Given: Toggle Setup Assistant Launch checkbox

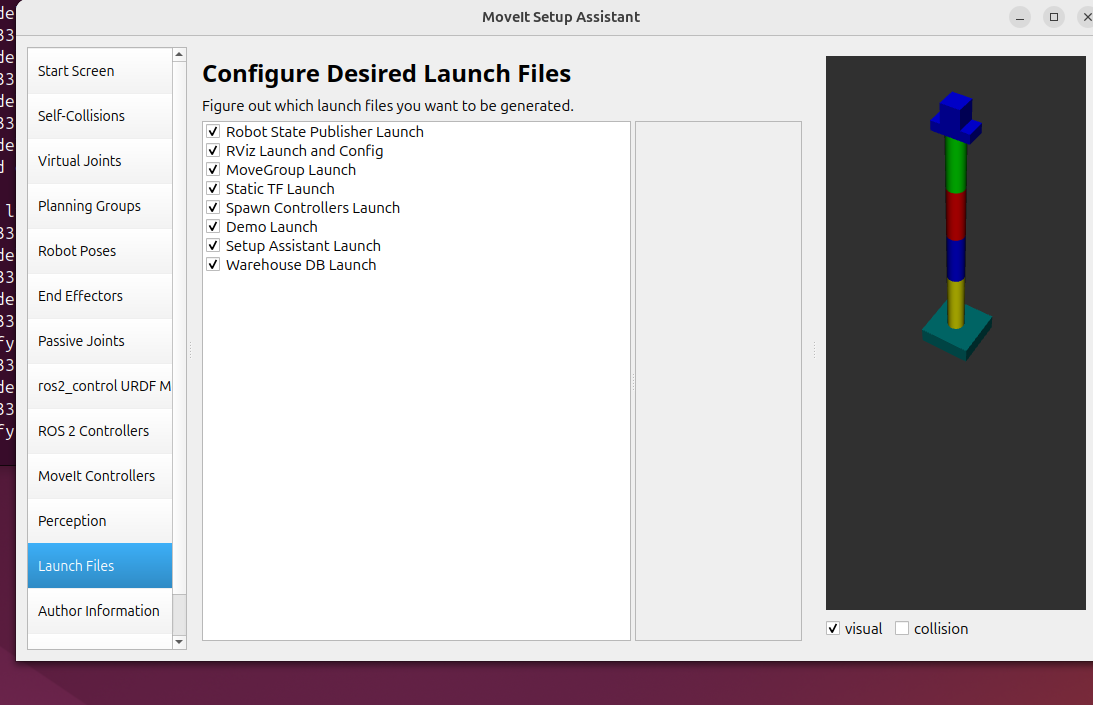Looking at the screenshot, I should point(213,245).
